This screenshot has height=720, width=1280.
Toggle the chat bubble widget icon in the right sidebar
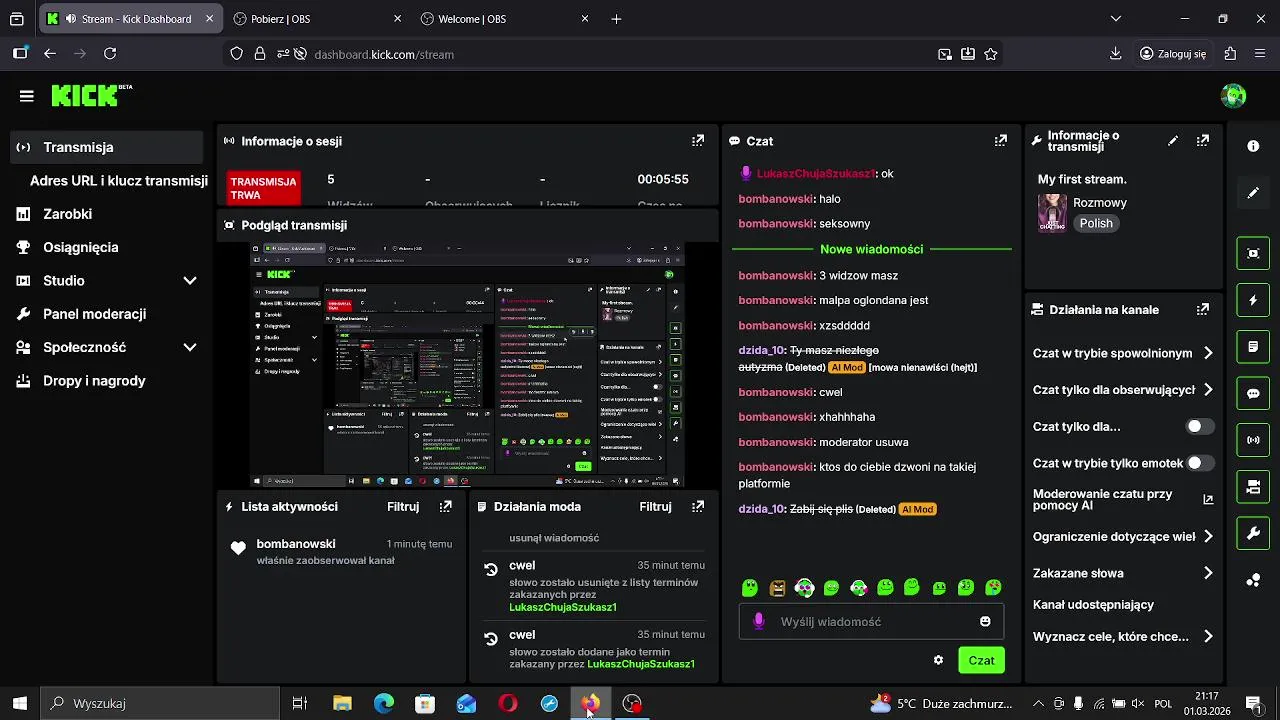coord(1253,393)
